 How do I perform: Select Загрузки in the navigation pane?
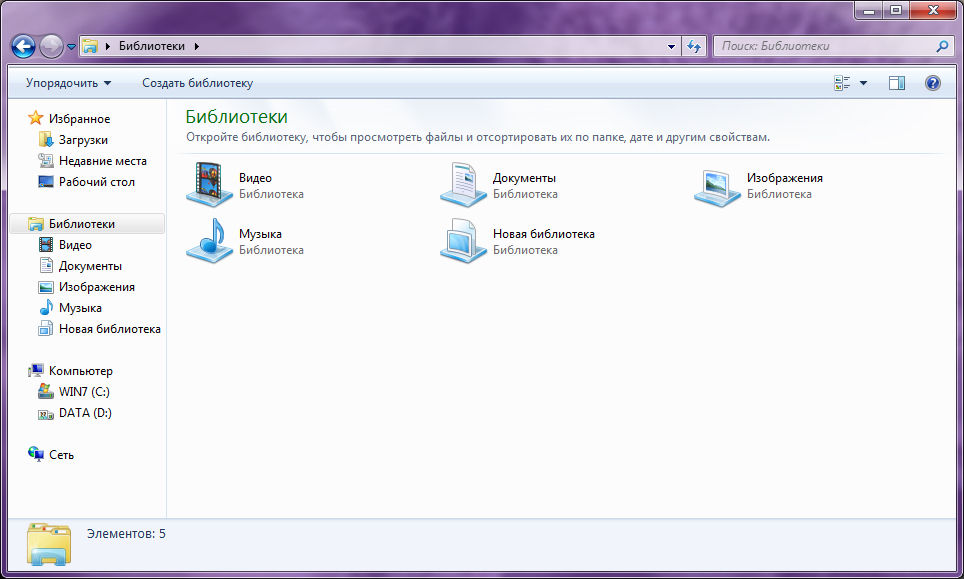(83, 140)
